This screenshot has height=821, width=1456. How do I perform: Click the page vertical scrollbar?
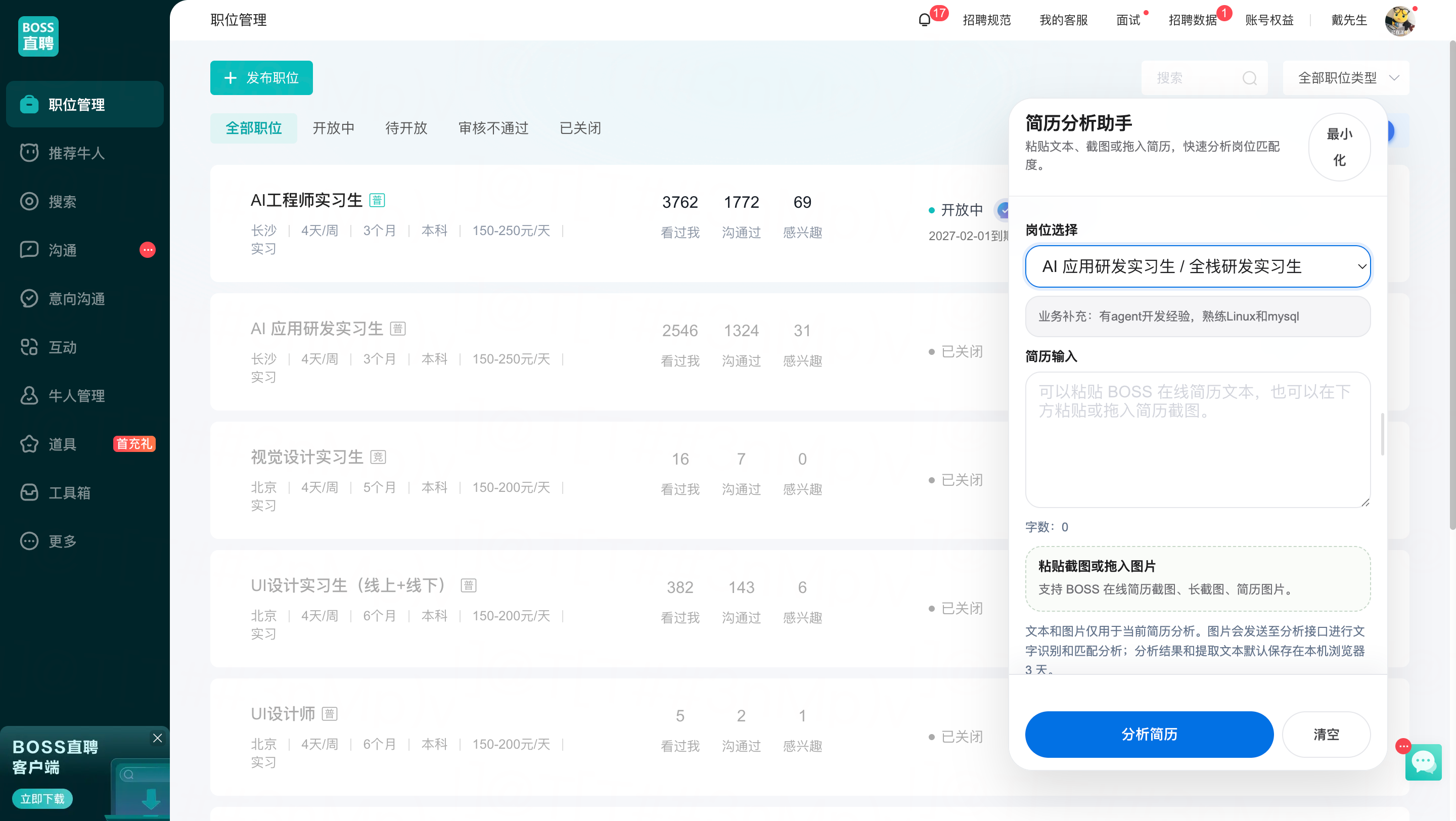pyautogui.click(x=1452, y=285)
